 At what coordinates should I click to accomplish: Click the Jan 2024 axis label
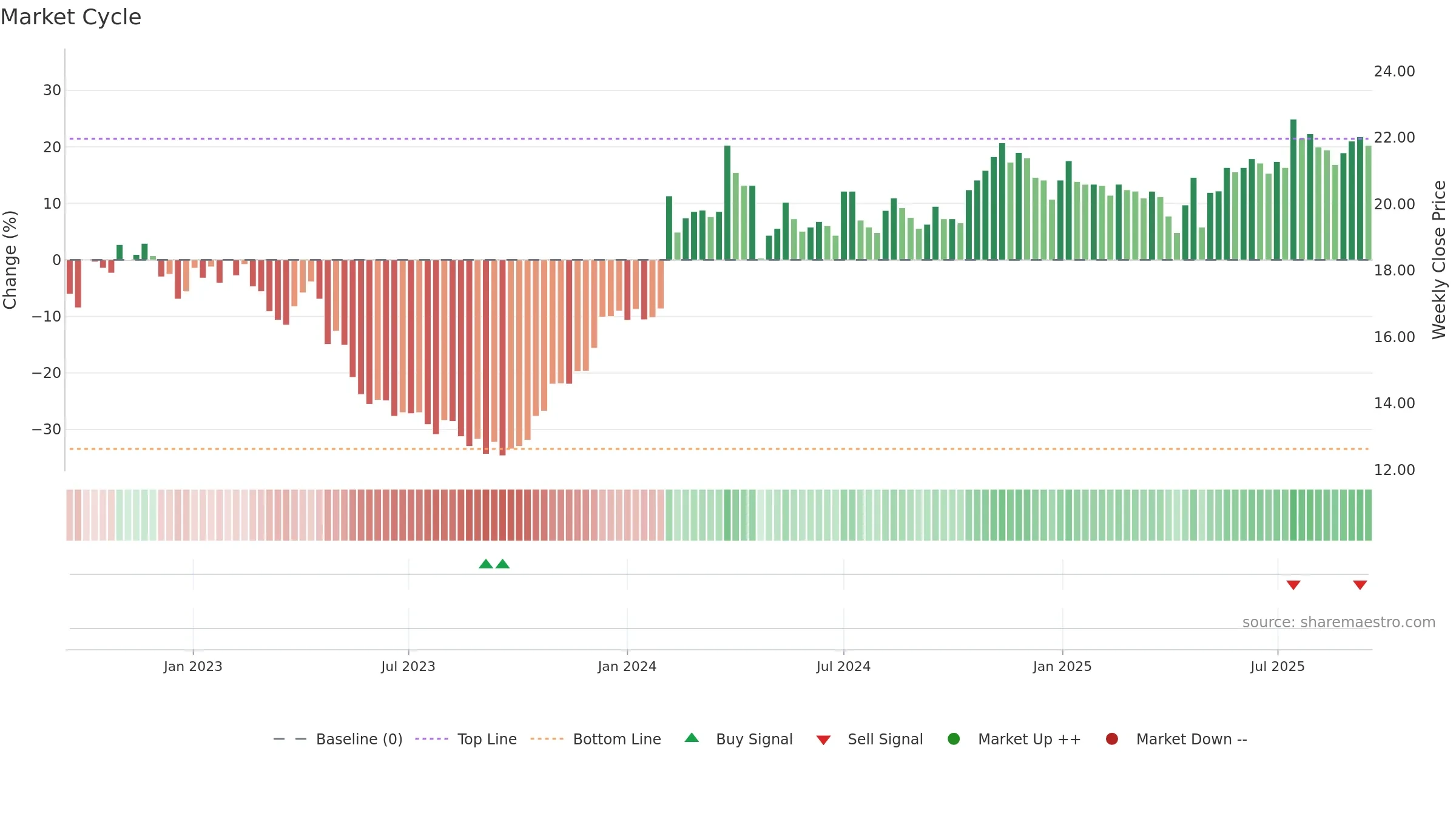[627, 666]
